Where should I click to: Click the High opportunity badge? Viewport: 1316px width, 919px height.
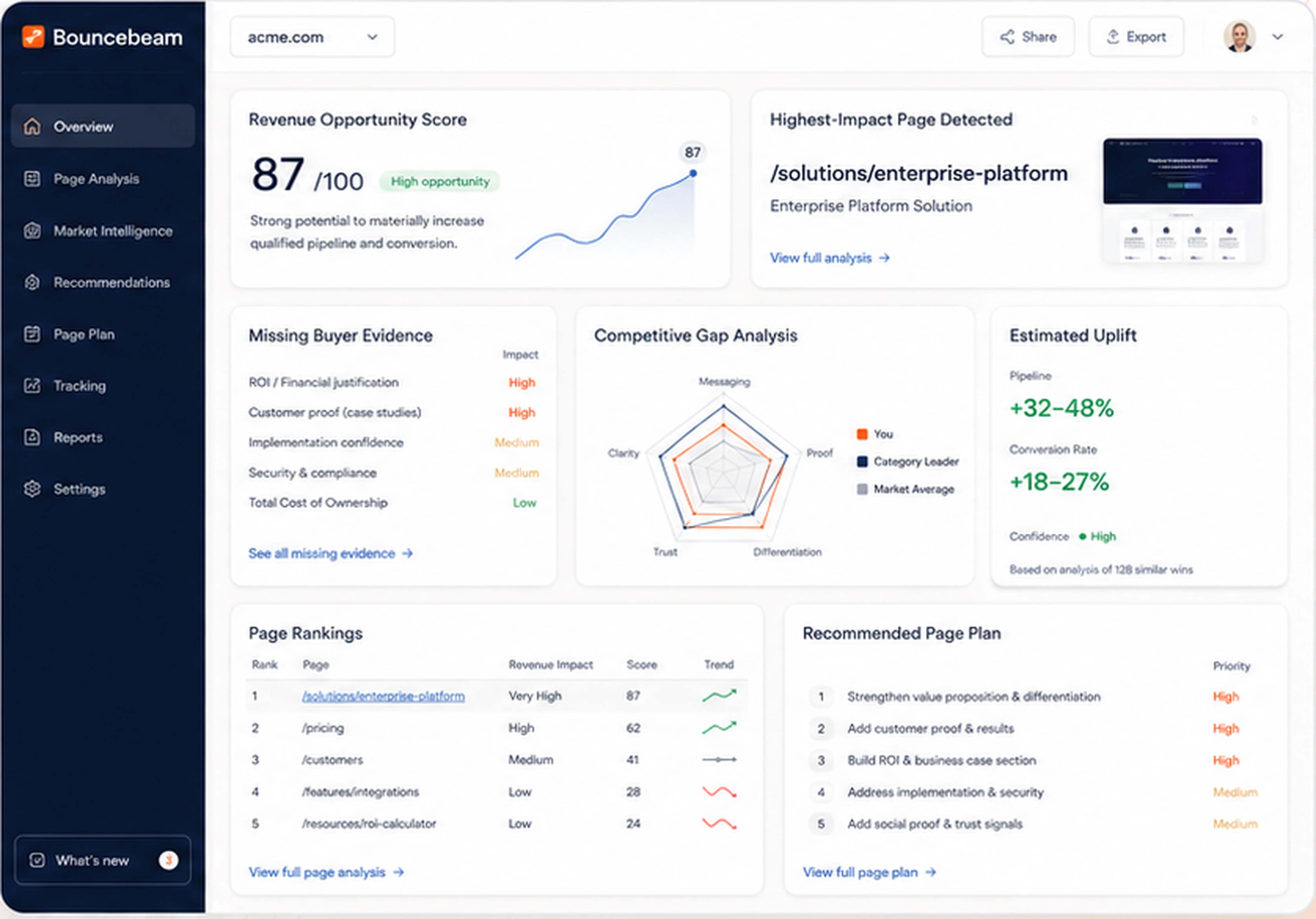(440, 181)
